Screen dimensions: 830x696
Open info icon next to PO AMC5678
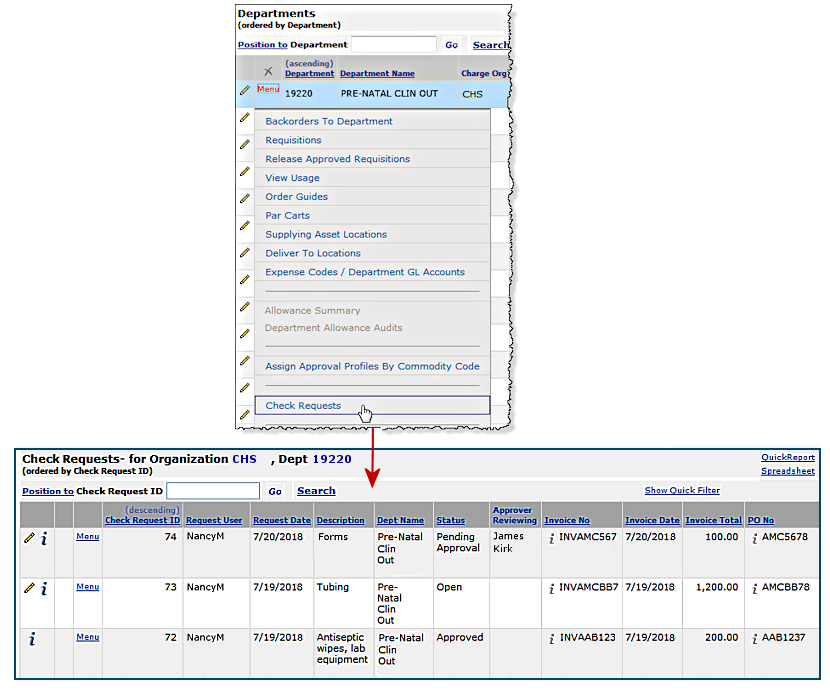754,538
